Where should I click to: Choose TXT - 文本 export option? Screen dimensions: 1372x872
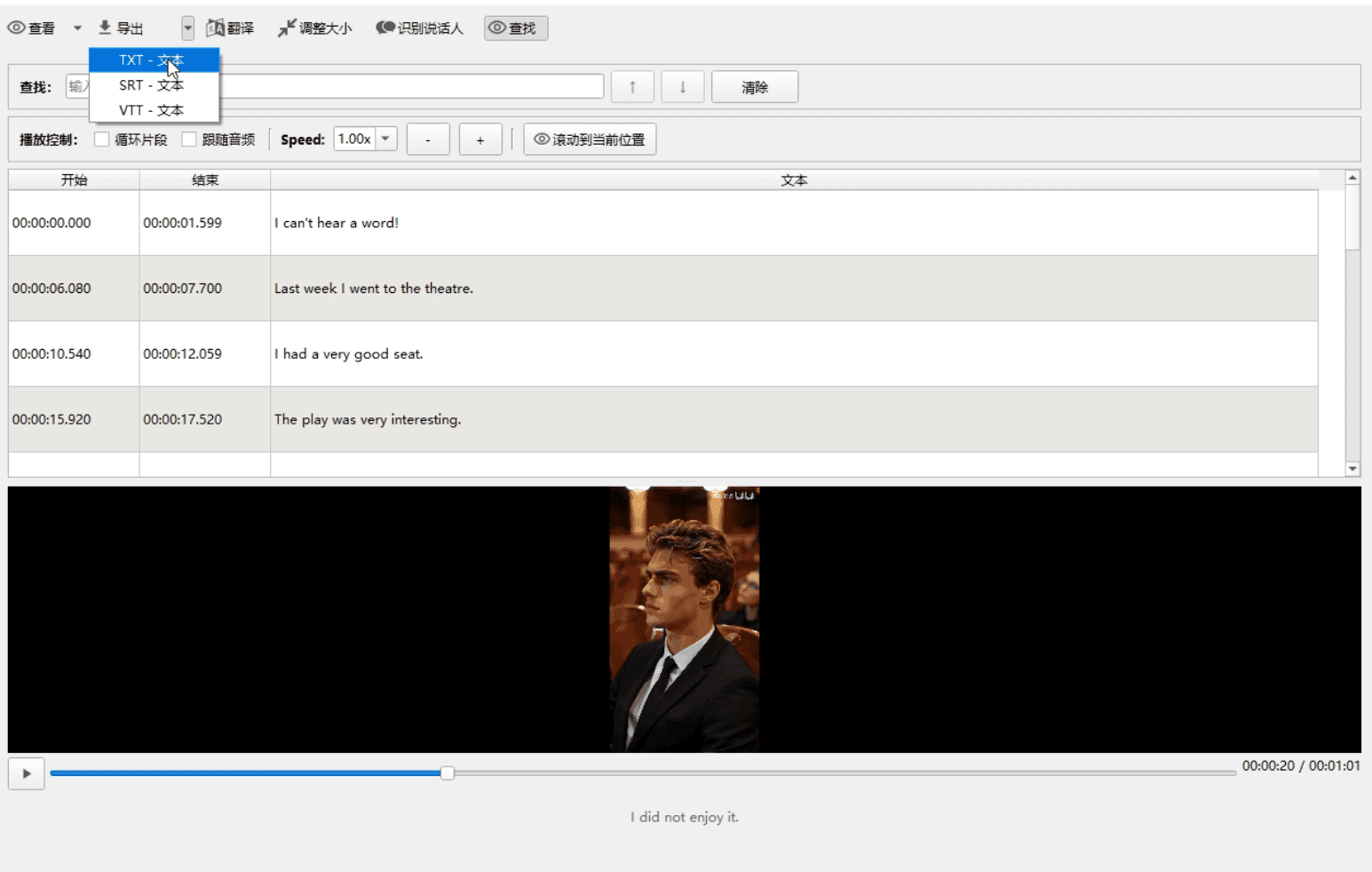[154, 60]
